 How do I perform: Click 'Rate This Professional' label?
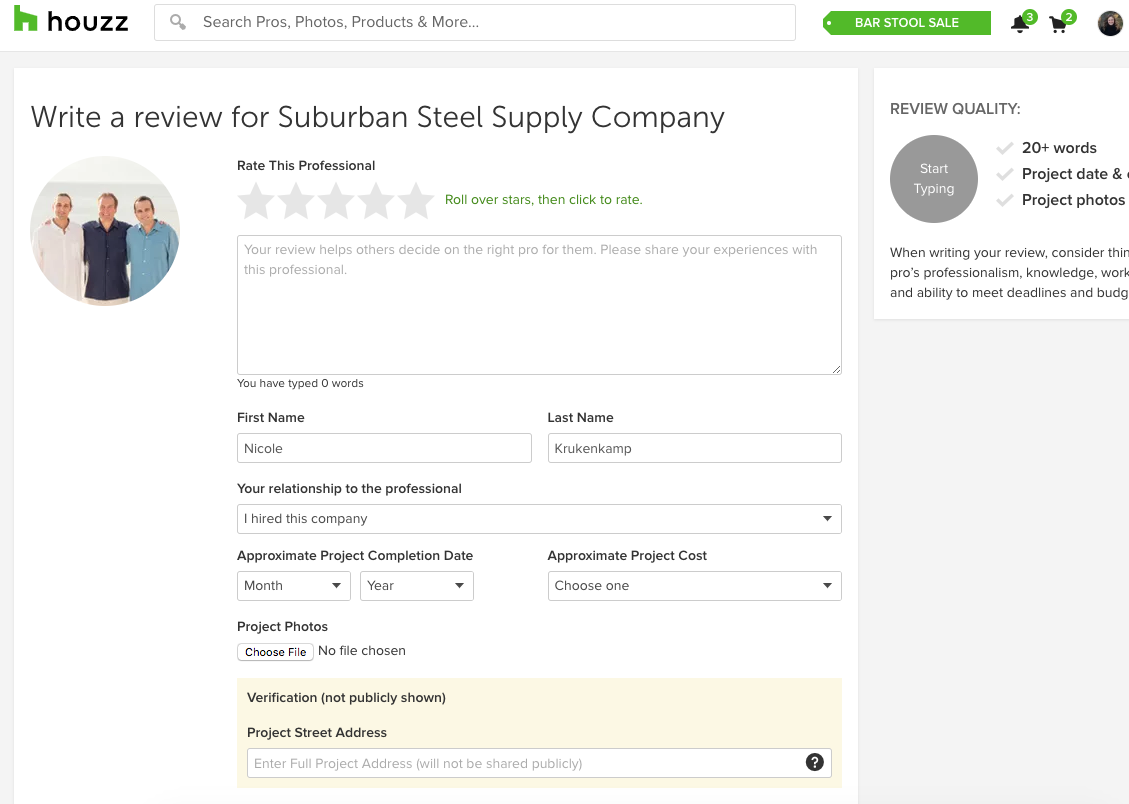[x=306, y=166]
